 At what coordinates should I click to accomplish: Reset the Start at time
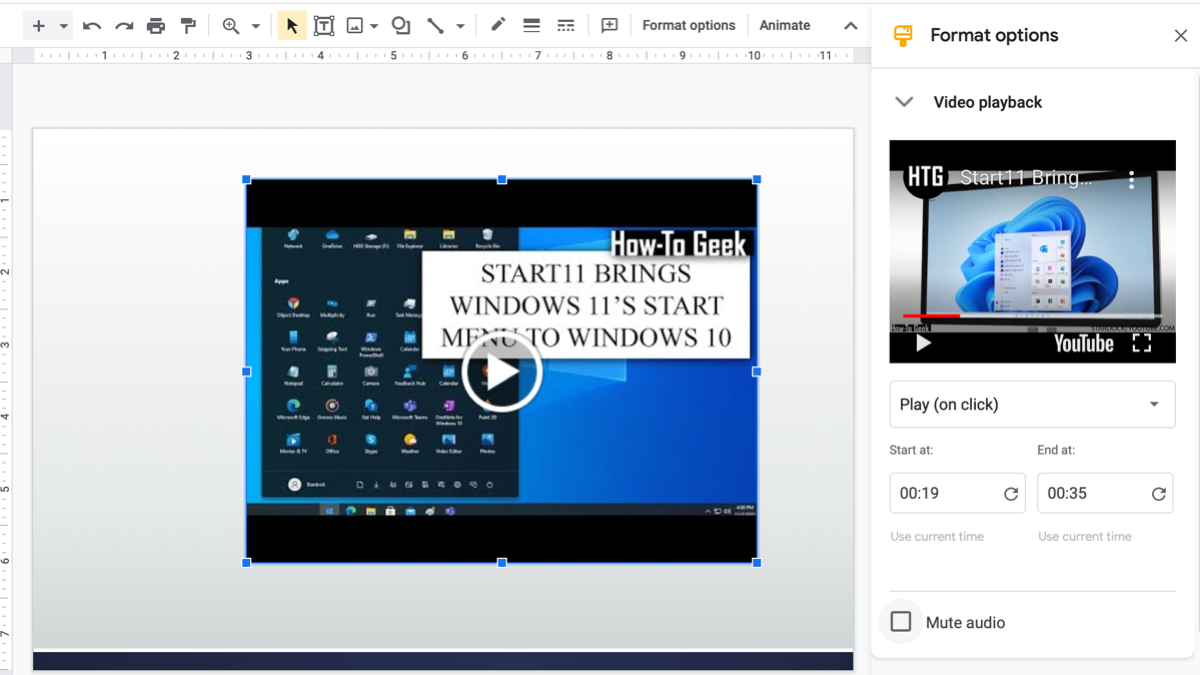[1011, 493]
